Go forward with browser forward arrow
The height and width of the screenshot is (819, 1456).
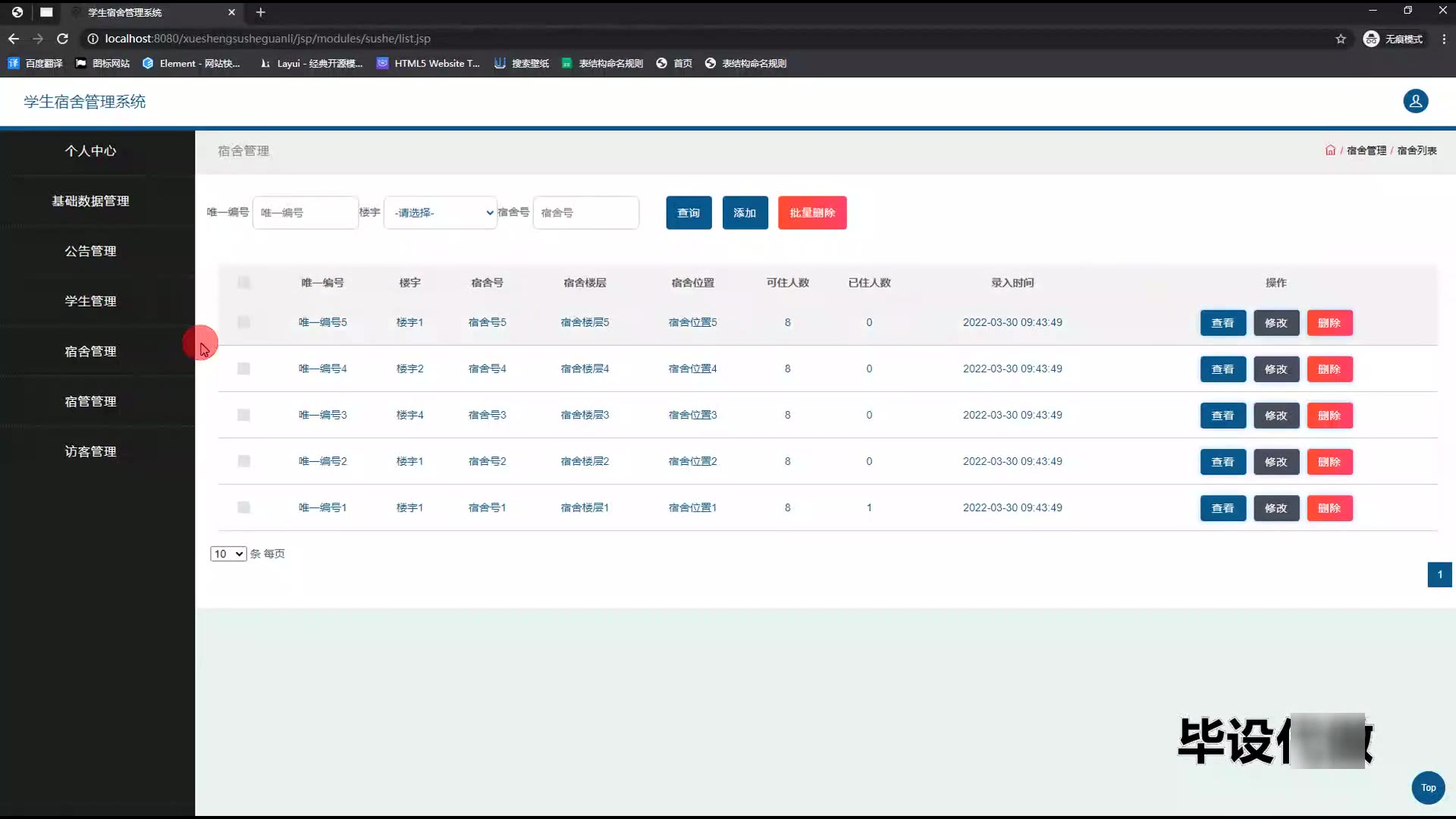pos(38,39)
